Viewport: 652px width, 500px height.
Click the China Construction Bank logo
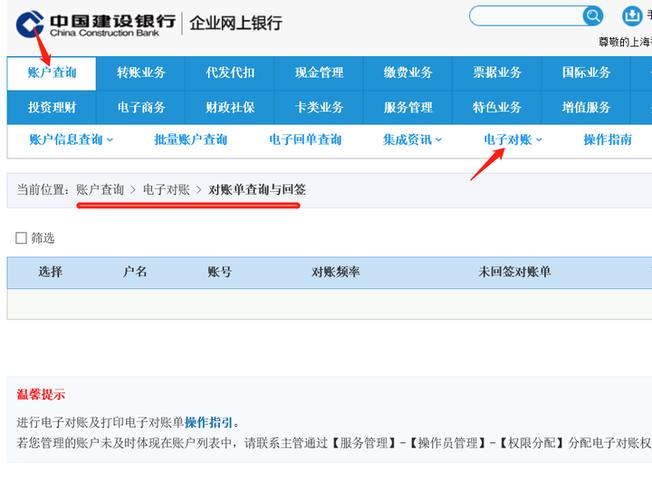point(95,24)
